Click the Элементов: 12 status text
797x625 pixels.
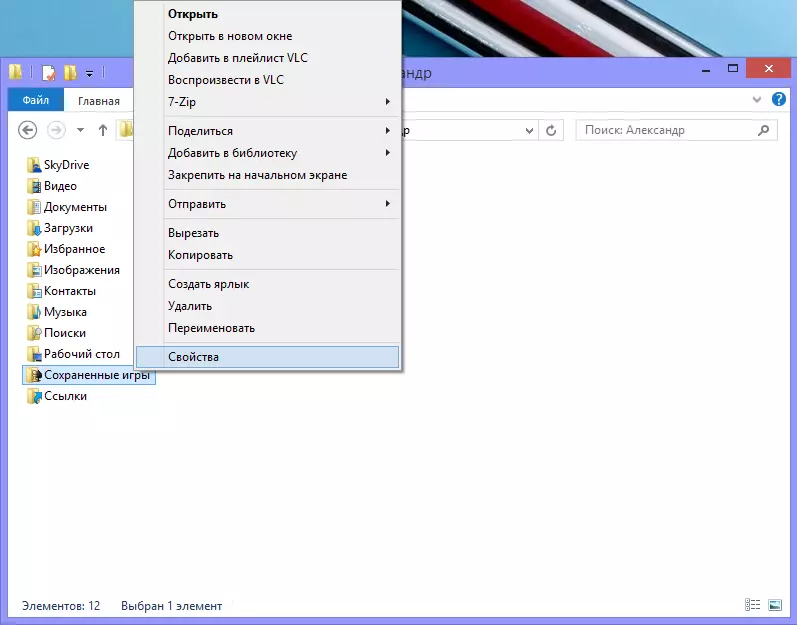[x=61, y=606]
